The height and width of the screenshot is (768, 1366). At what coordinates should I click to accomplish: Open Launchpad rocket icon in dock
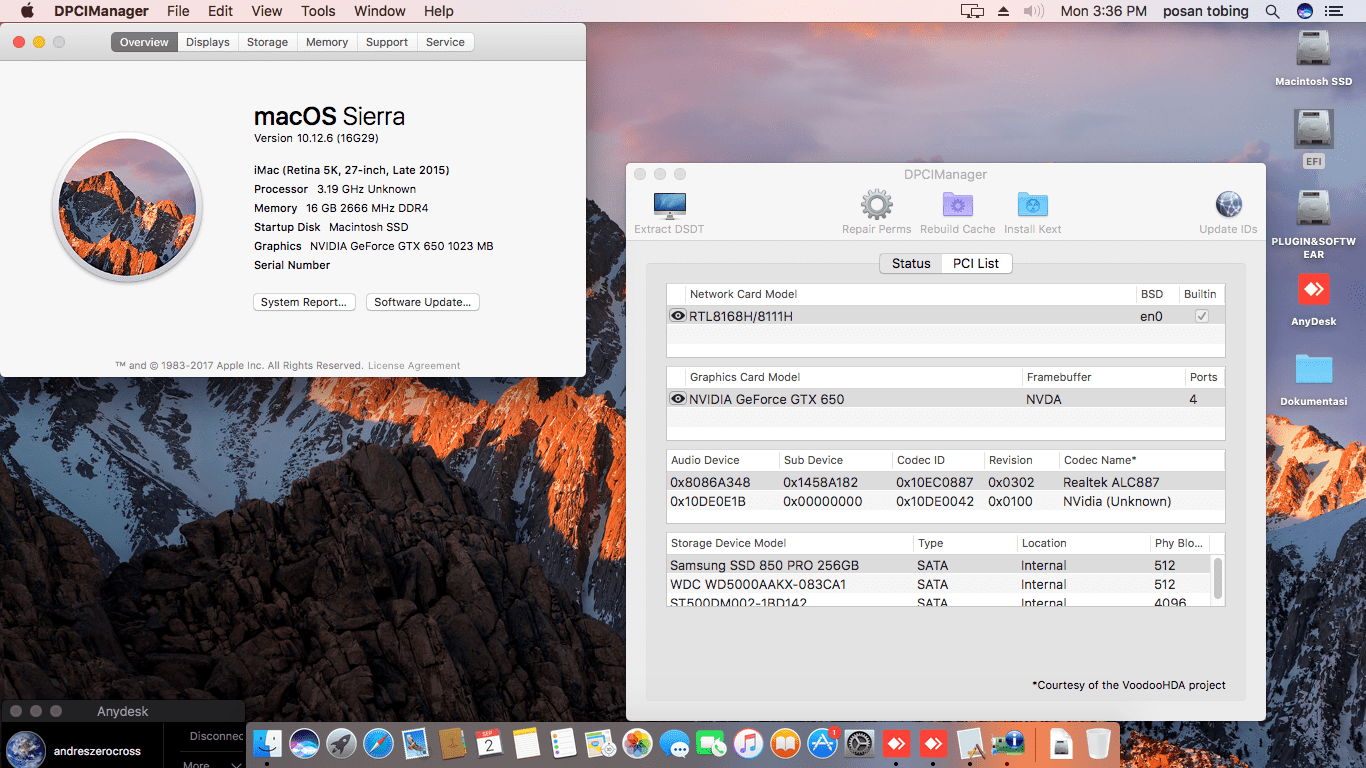click(x=342, y=743)
